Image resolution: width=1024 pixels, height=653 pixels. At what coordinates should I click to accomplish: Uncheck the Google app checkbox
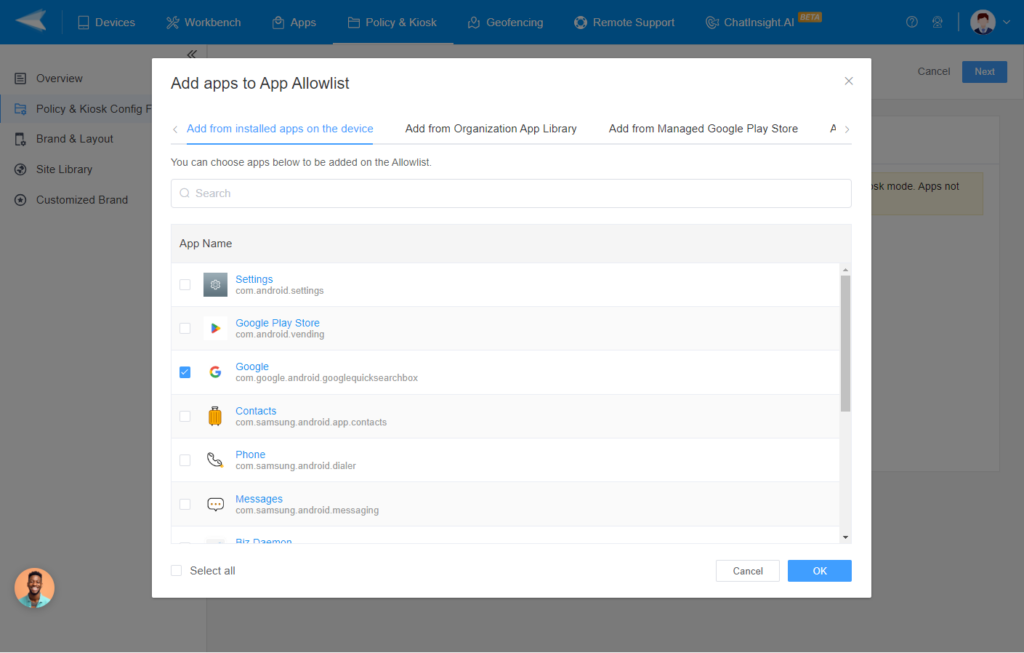click(x=185, y=372)
